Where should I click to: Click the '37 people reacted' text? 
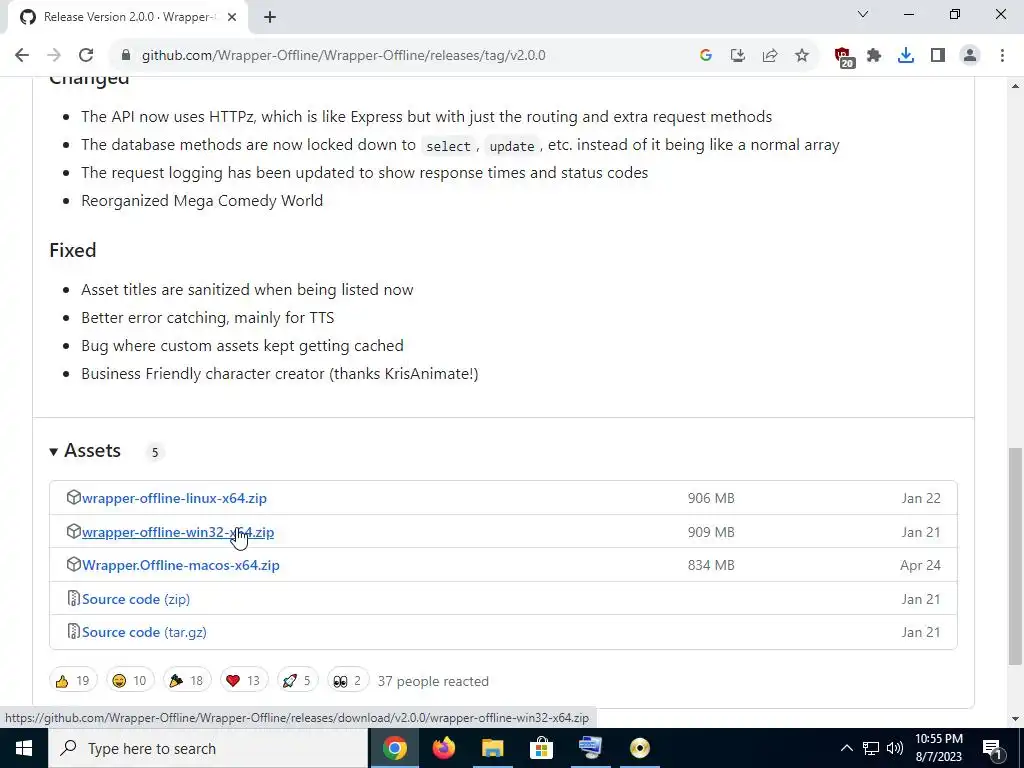tap(433, 681)
